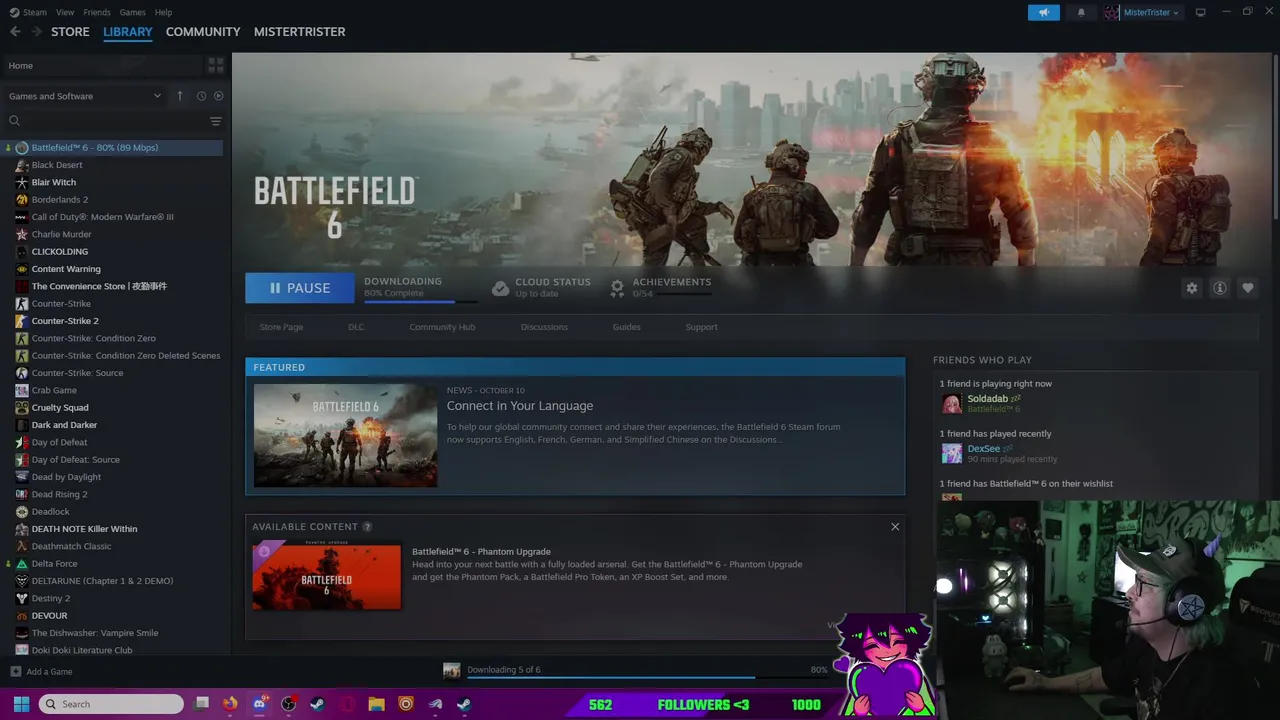The image size is (1280, 720).
Task: Open the Connect in Your Language headline
Action: [x=520, y=406]
